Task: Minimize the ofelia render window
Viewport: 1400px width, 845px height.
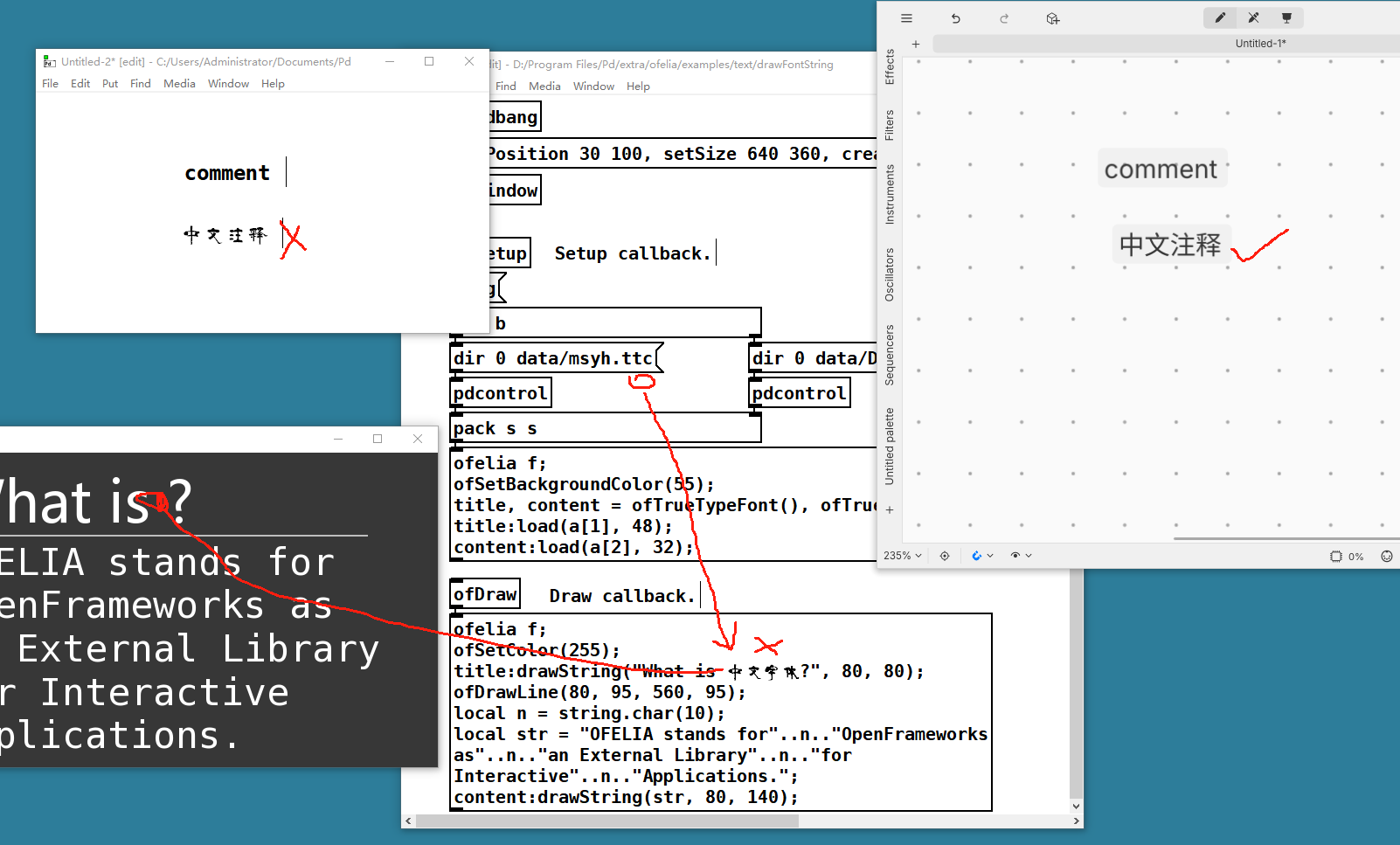Action: click(x=337, y=439)
